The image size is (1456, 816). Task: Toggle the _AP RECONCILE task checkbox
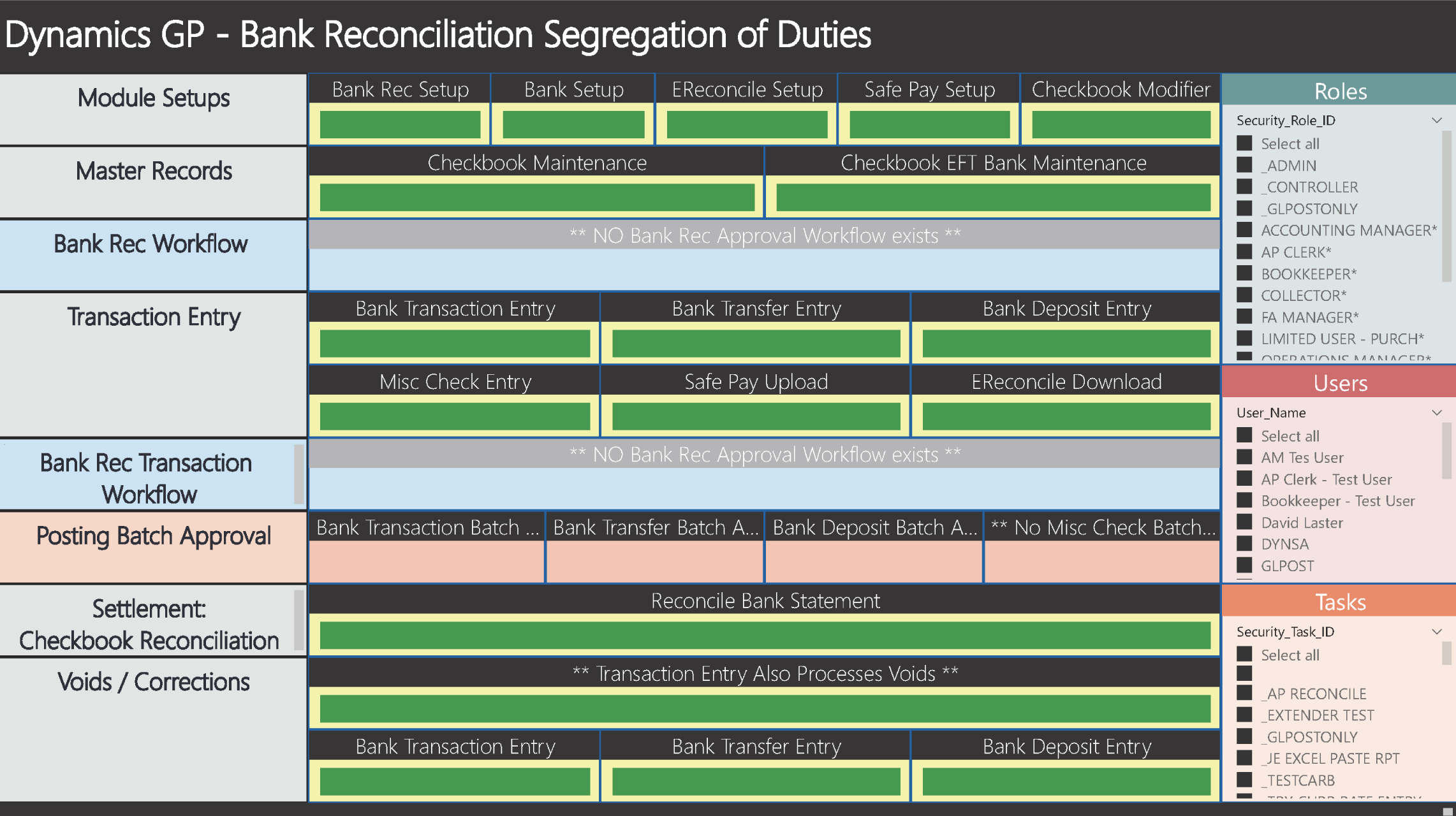coord(1244,694)
